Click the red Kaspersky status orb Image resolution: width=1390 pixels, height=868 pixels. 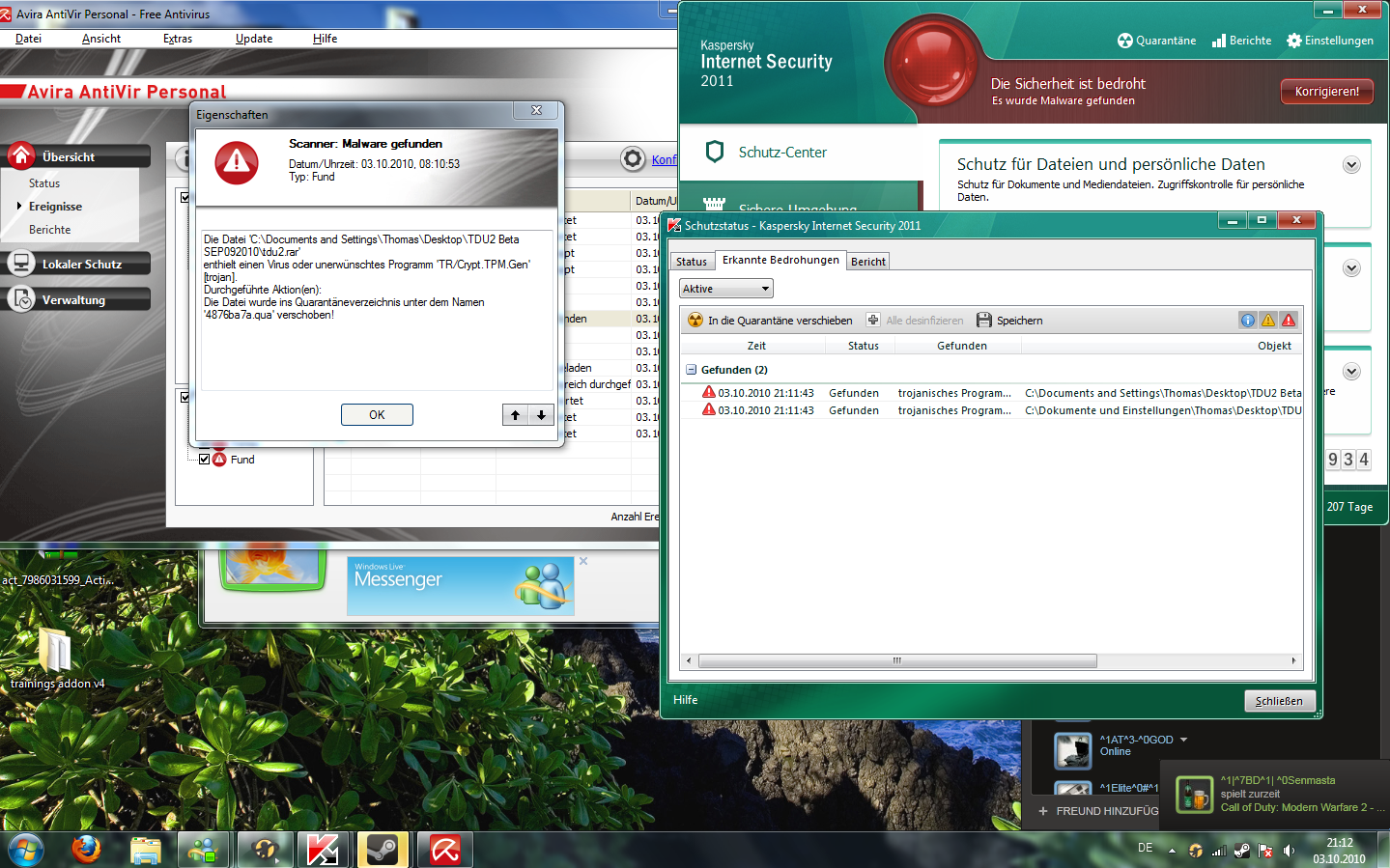(933, 65)
